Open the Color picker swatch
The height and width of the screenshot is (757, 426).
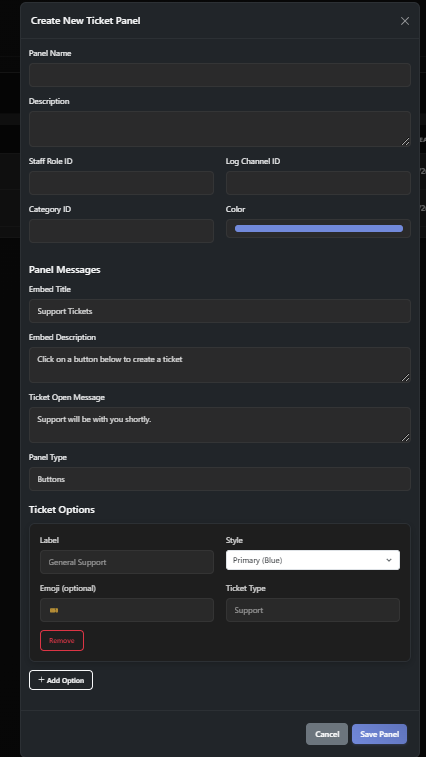[318, 228]
